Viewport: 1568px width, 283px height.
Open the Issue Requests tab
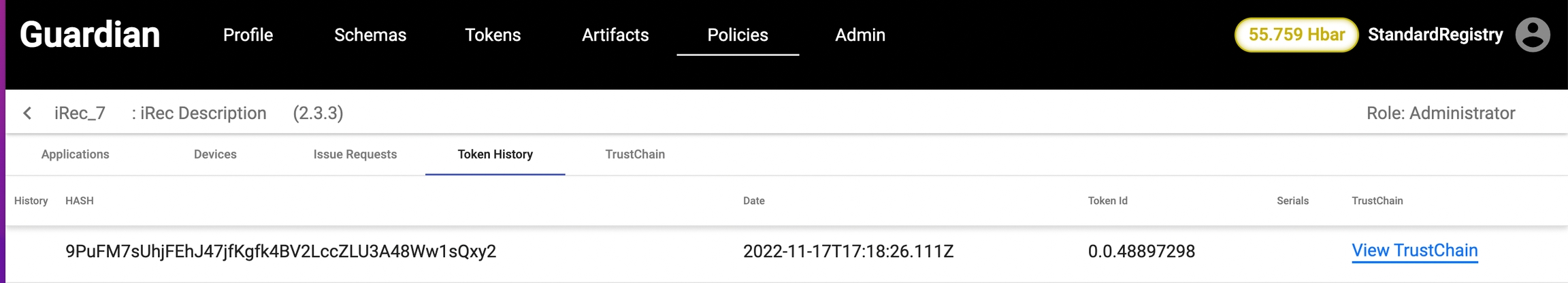355,154
